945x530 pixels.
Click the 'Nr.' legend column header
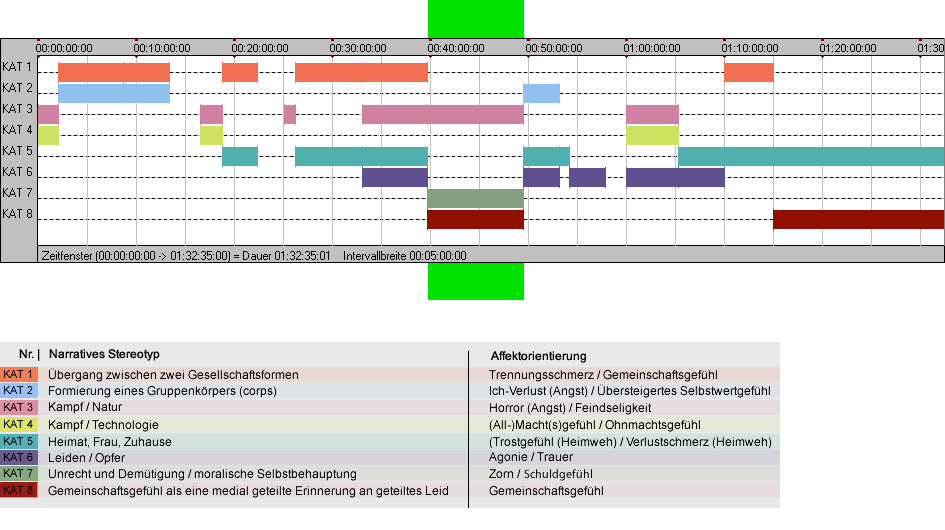pos(26,354)
